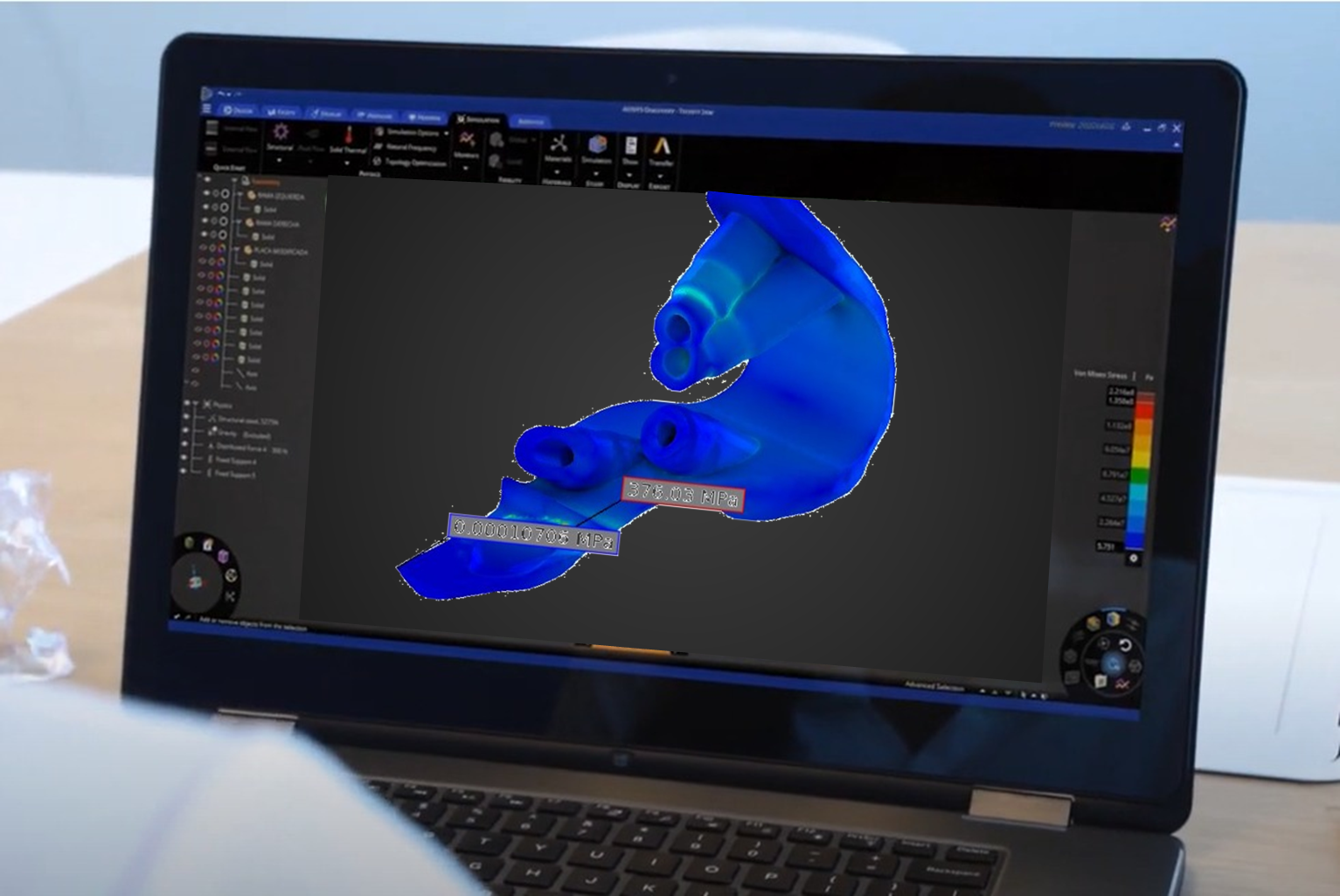Open legend settings gear below color bar

pos(1134,558)
